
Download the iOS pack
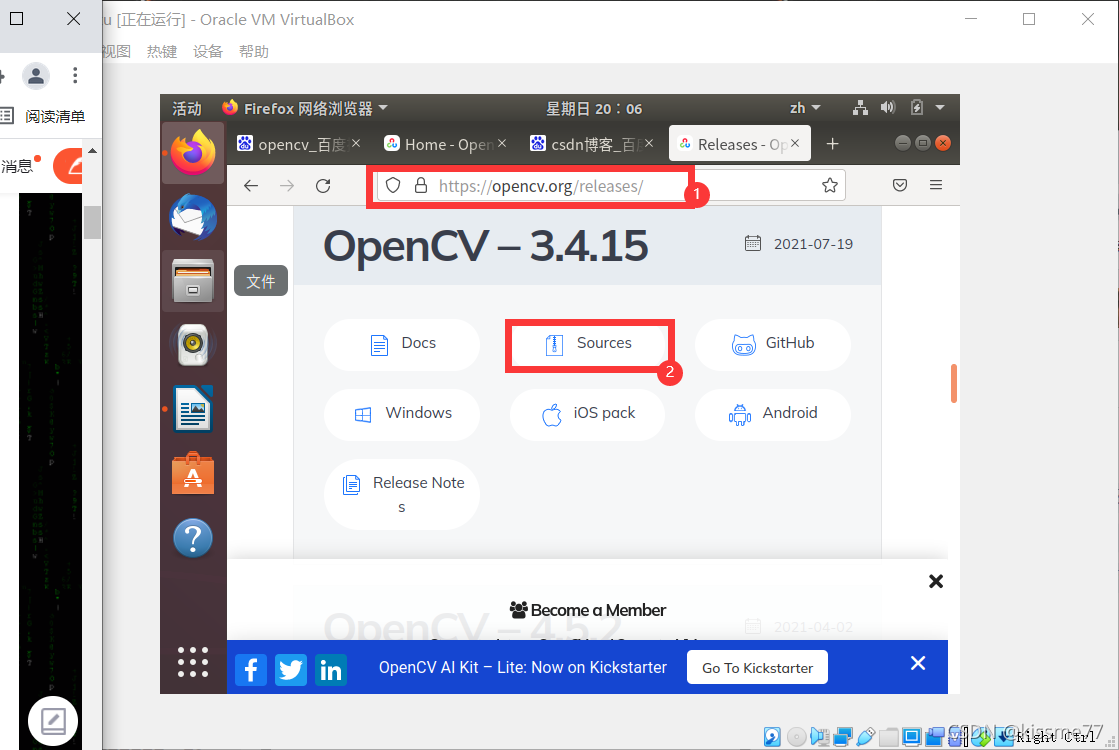(587, 415)
